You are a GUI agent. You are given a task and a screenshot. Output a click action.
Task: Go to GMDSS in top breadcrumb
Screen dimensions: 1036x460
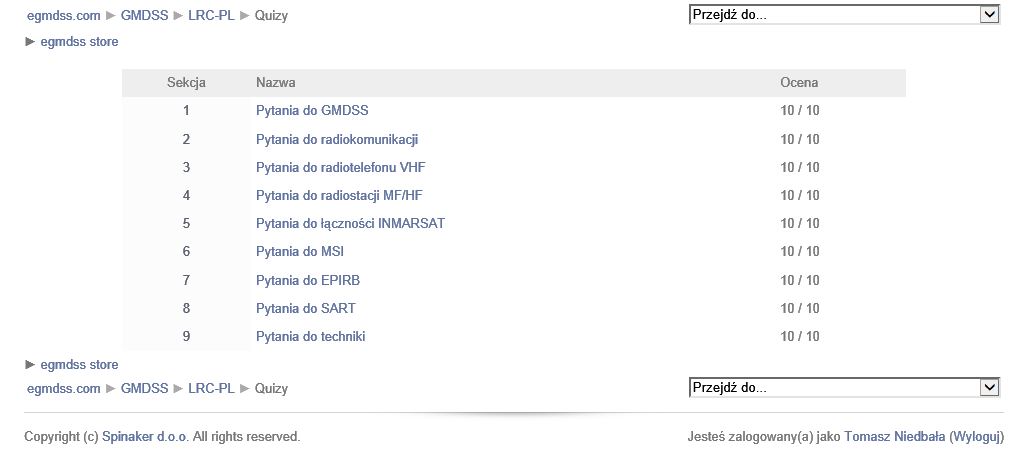144,15
